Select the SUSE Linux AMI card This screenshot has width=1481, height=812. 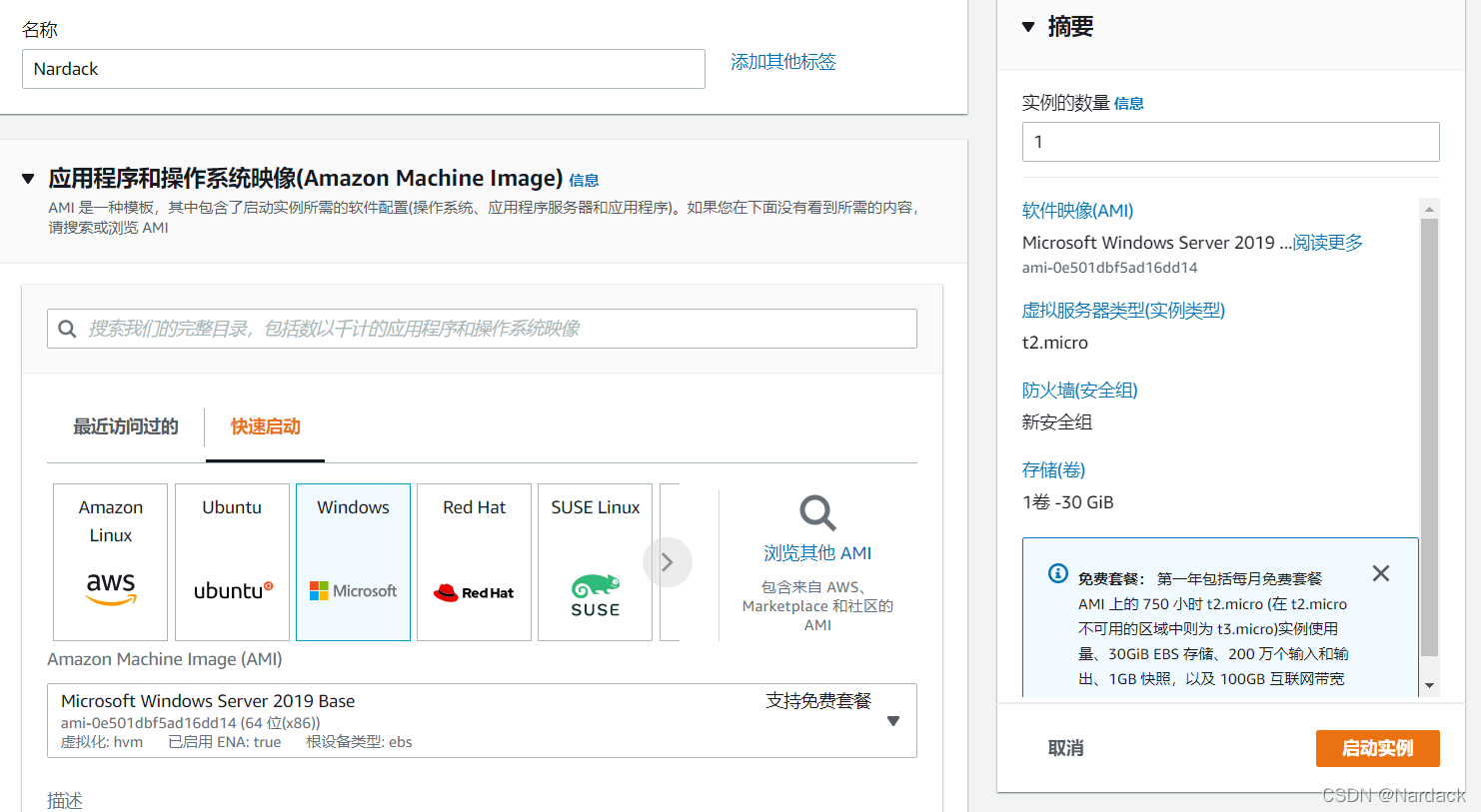pyautogui.click(x=595, y=562)
